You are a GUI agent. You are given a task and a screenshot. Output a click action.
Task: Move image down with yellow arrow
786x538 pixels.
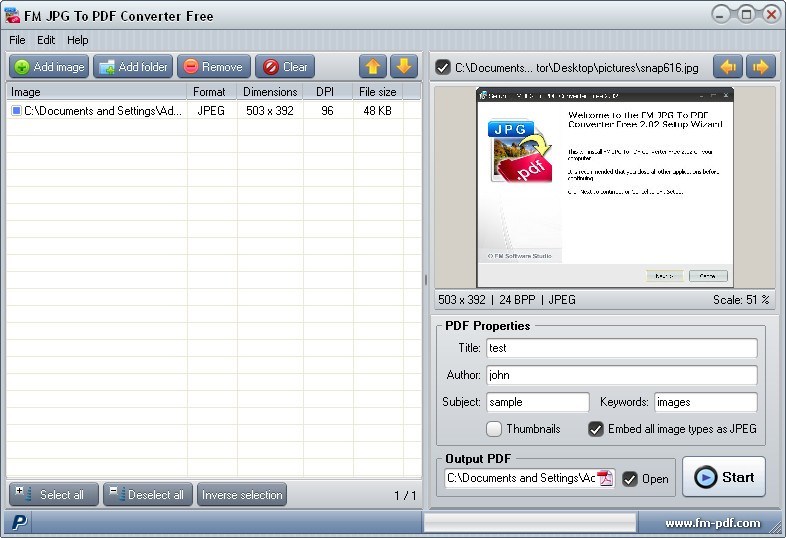pos(404,67)
